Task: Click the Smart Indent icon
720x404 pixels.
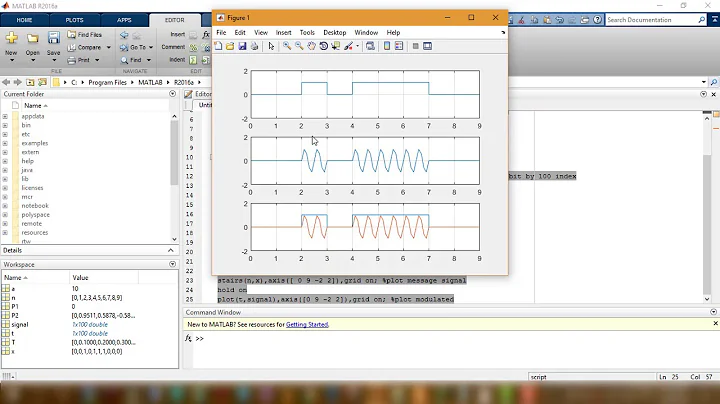Action: coord(193,60)
